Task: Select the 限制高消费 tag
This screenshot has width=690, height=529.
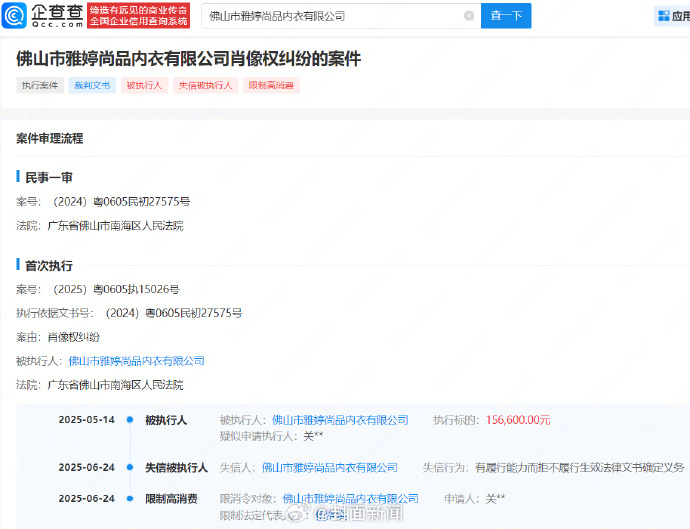Action: click(271, 85)
